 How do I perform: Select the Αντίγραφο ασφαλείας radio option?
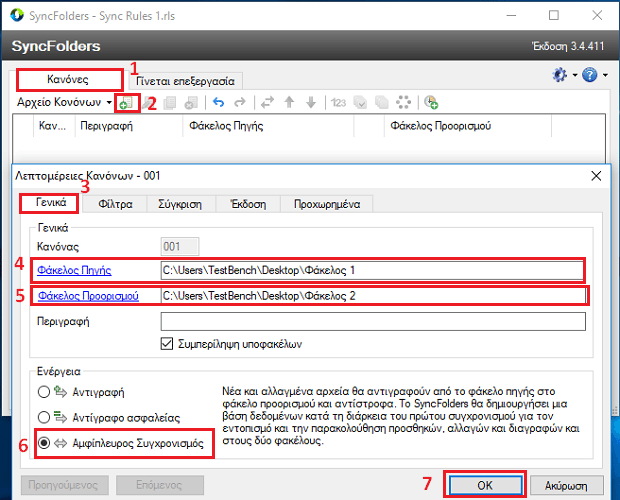pyautogui.click(x=44, y=417)
